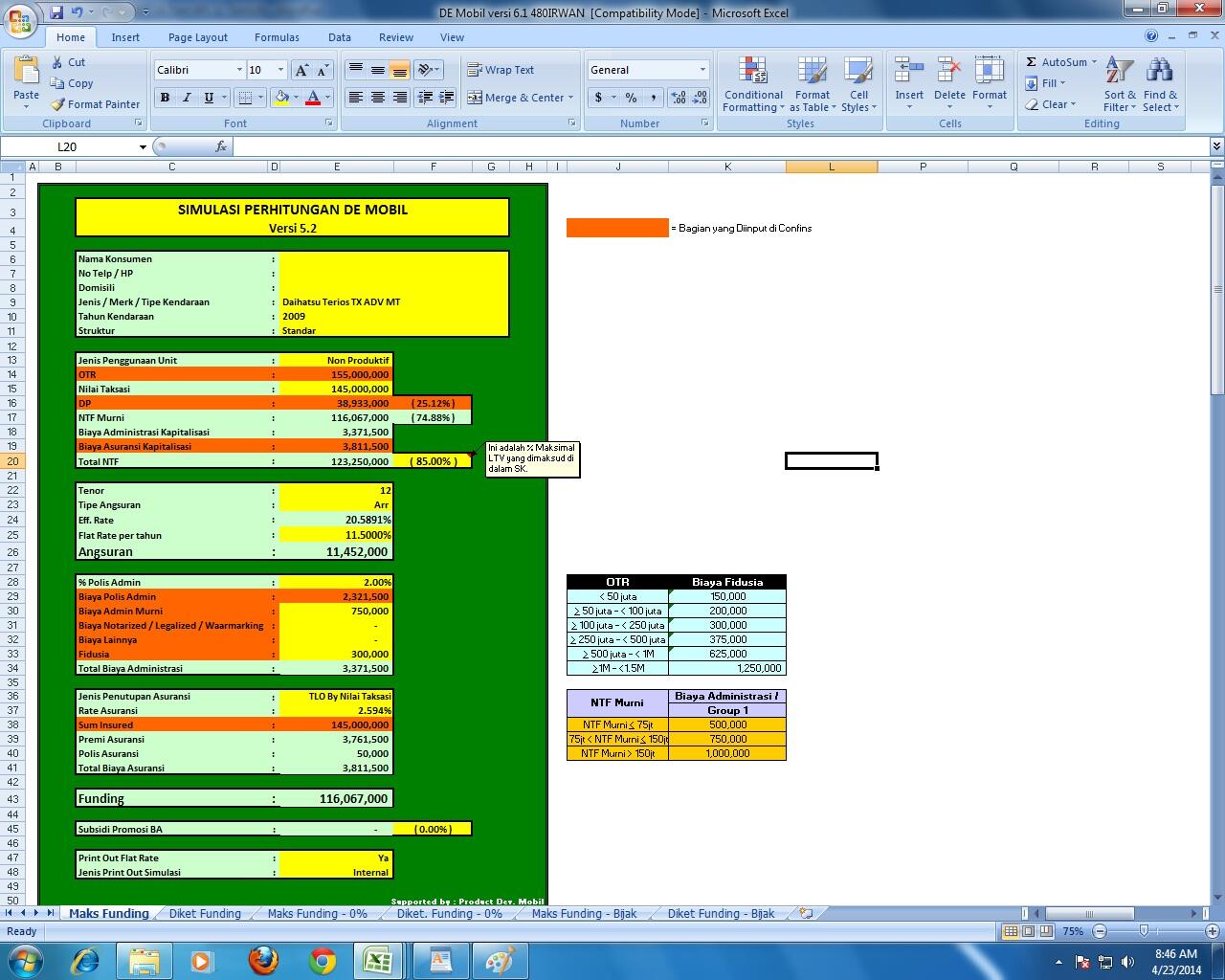Apply the Borders icon

point(245,98)
